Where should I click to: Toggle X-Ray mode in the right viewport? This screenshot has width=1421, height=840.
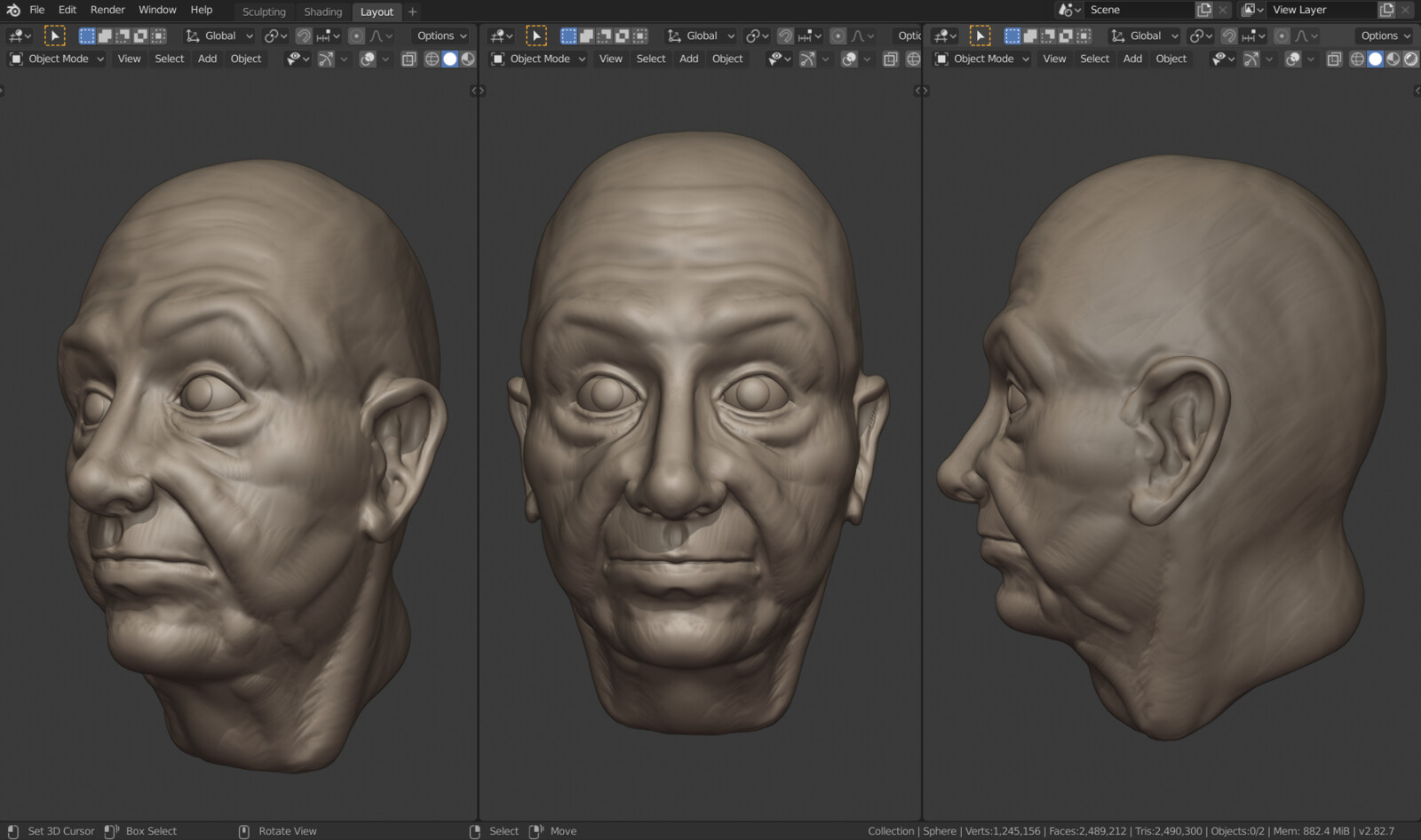[x=1334, y=59]
